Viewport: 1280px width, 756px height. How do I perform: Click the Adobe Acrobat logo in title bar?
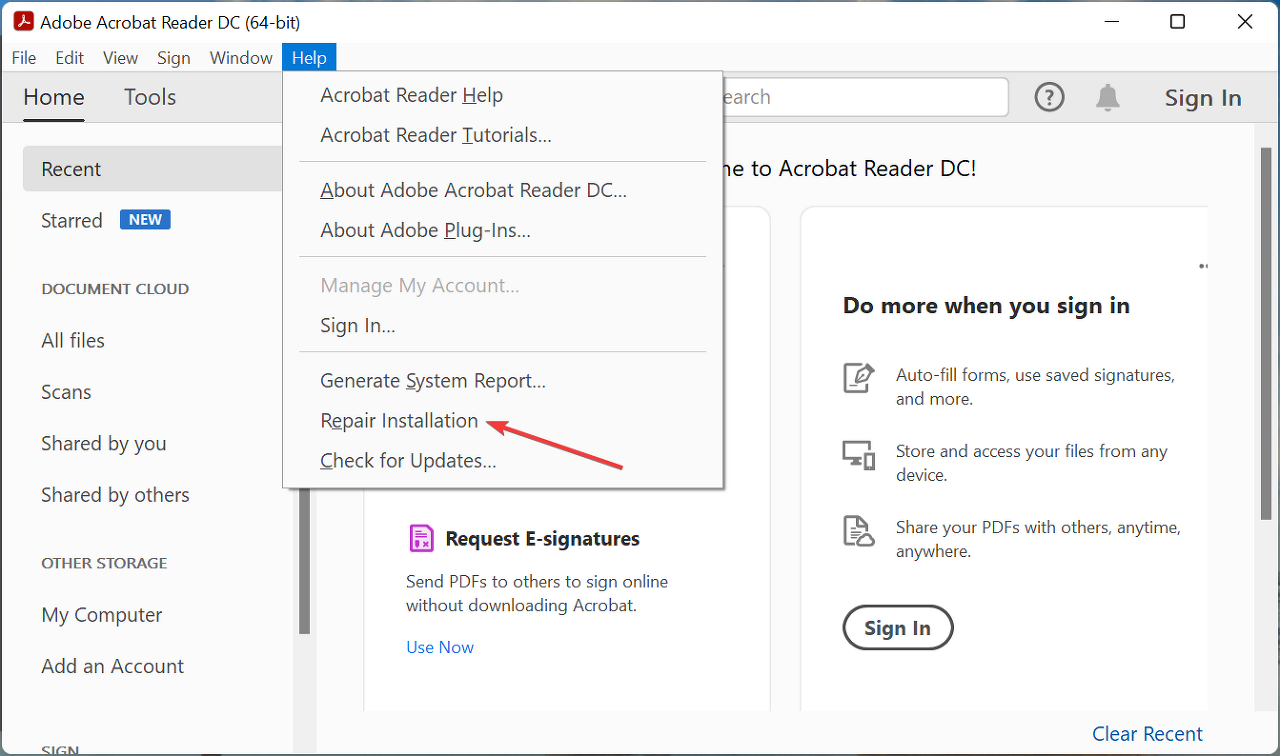[x=24, y=22]
